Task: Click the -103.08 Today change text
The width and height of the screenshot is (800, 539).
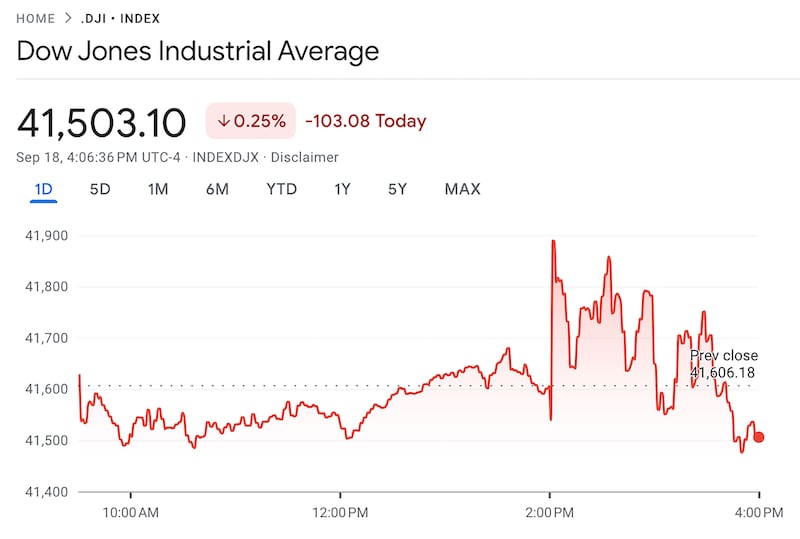Action: point(365,121)
